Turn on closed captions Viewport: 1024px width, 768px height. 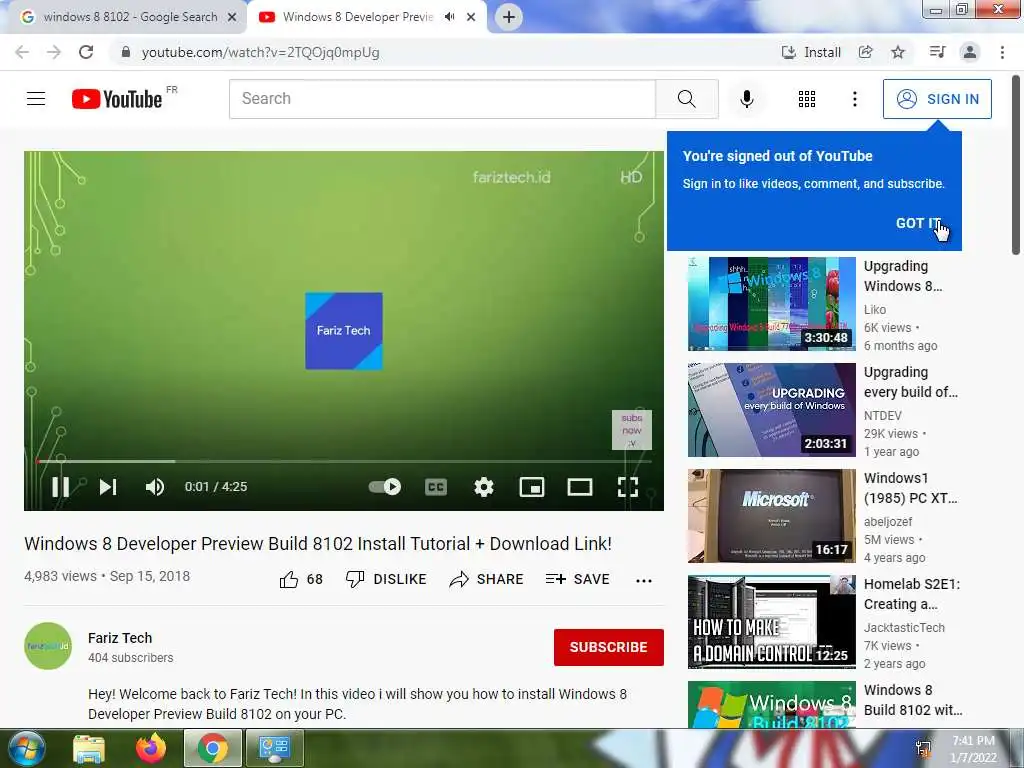pyautogui.click(x=436, y=487)
